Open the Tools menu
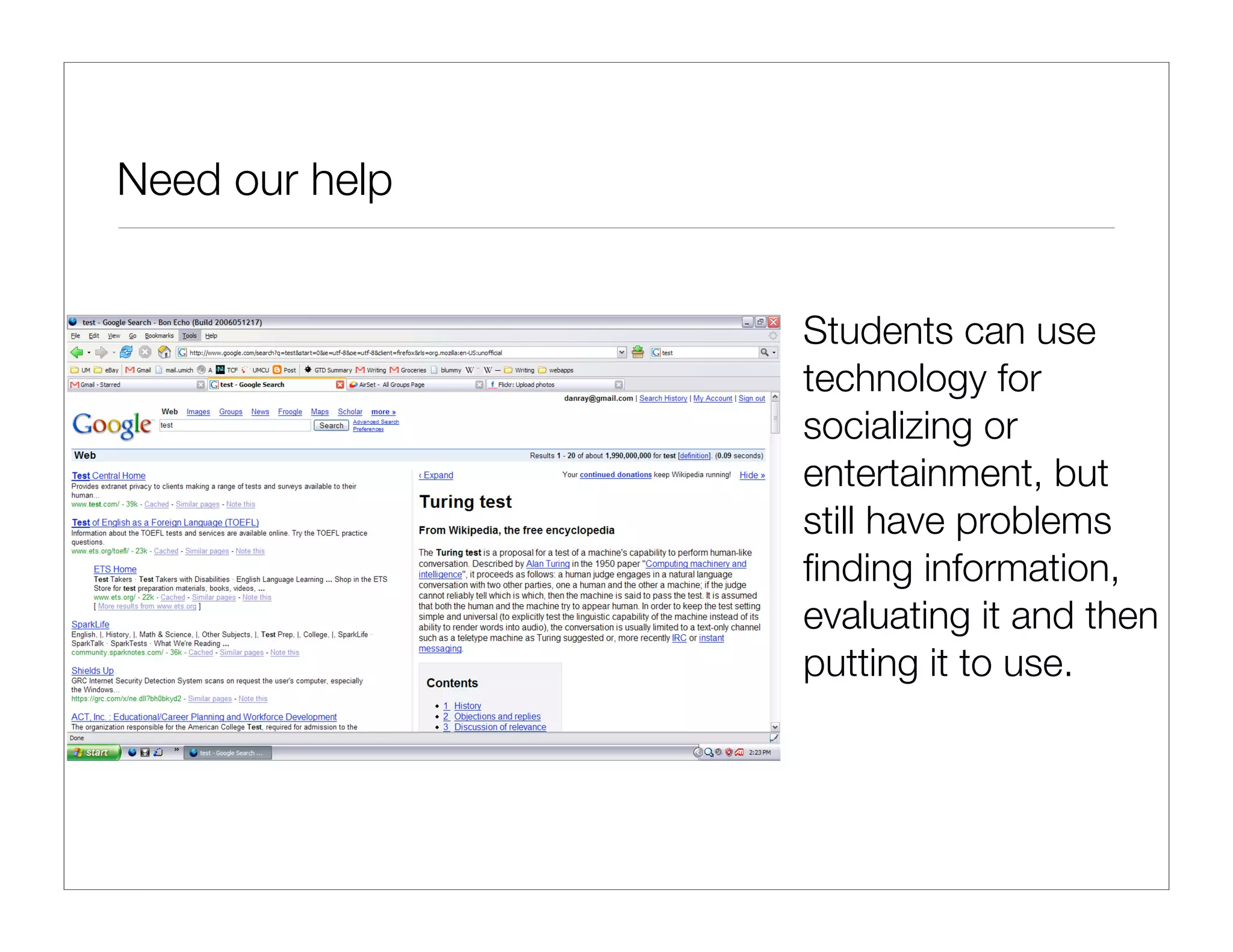Screen dimensions: 1233x952 [190, 336]
